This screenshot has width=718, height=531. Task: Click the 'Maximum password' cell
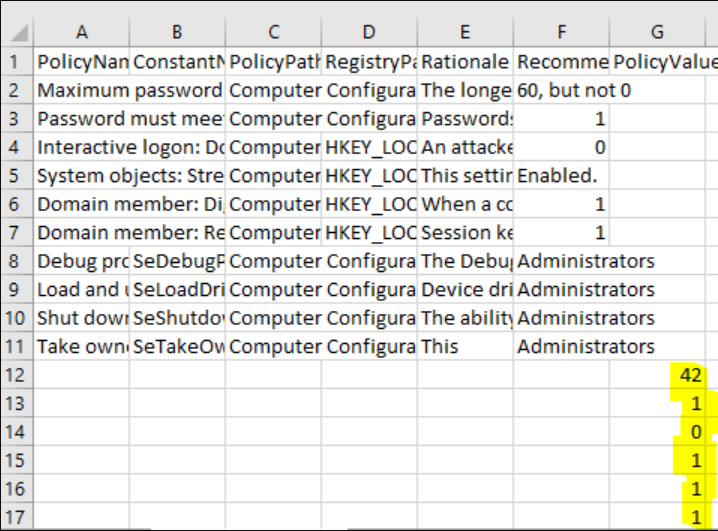click(82, 90)
